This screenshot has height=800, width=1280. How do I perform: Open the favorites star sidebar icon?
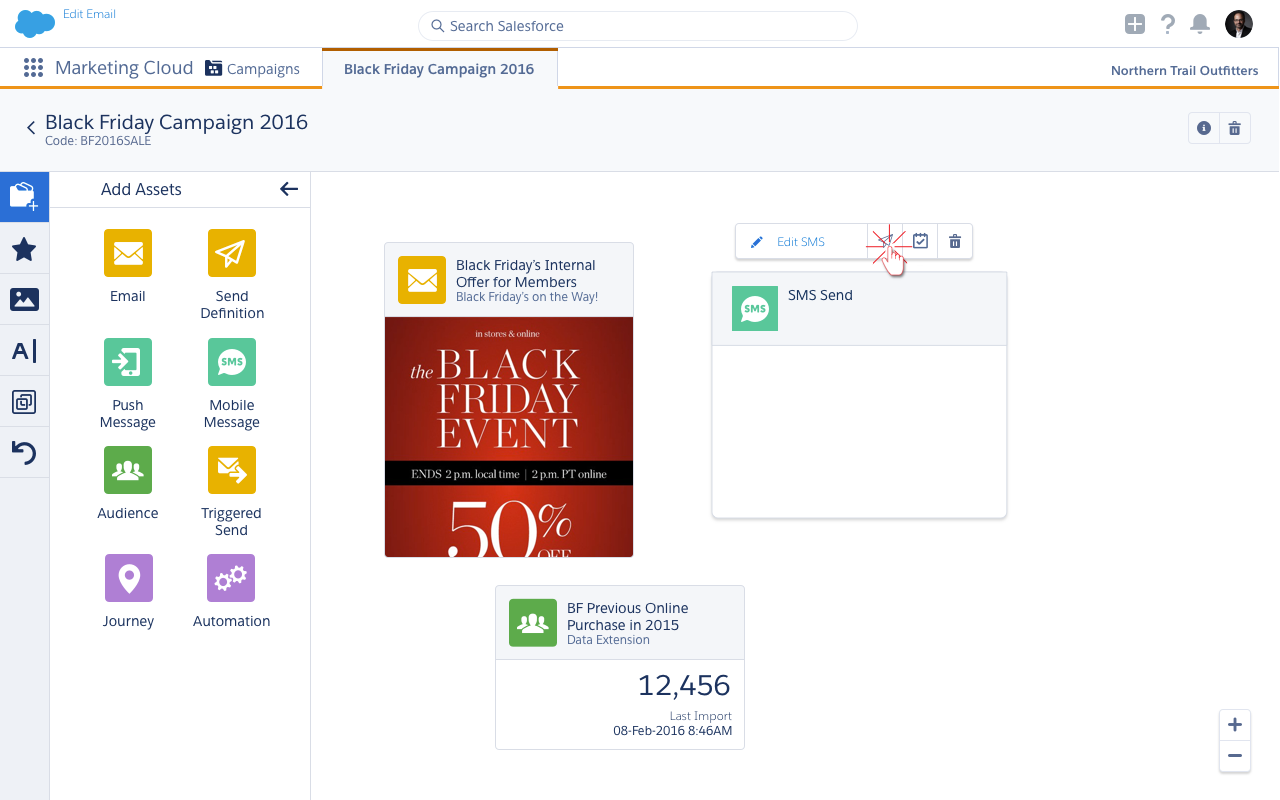(x=24, y=249)
